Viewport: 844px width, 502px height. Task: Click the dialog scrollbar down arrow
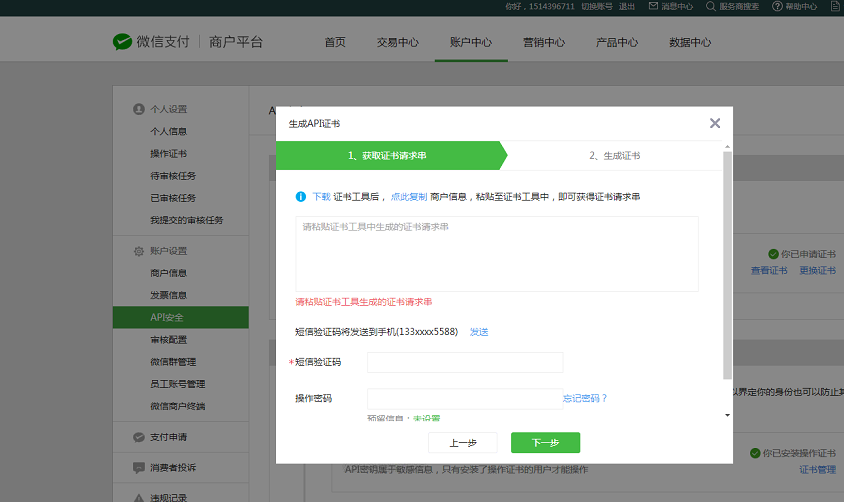[x=727, y=415]
